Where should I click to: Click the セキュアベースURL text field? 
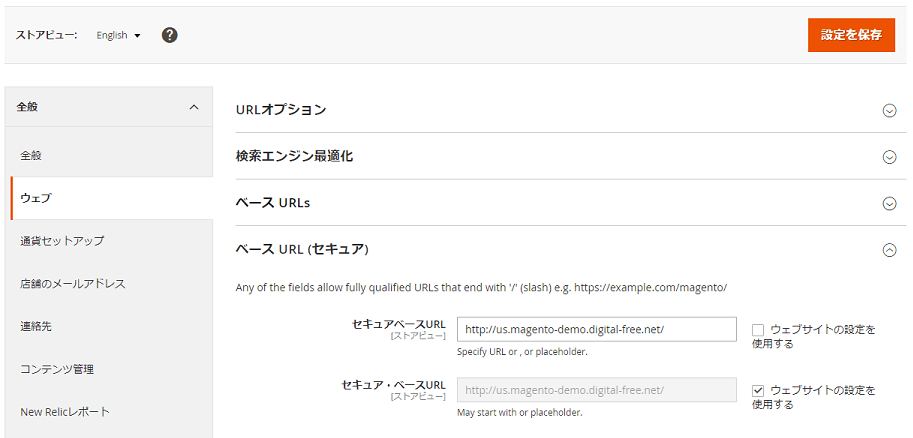[x=596, y=330]
